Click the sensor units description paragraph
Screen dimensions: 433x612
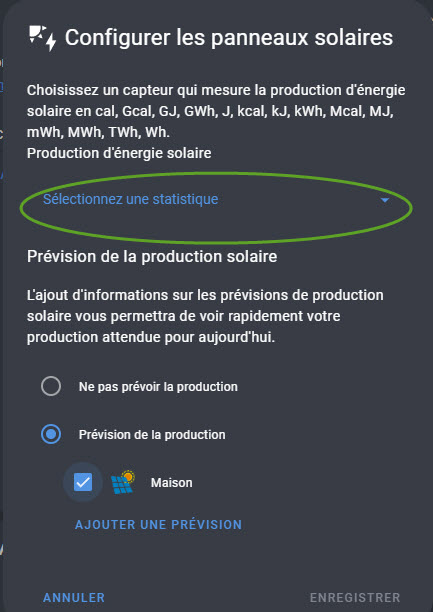(x=216, y=112)
